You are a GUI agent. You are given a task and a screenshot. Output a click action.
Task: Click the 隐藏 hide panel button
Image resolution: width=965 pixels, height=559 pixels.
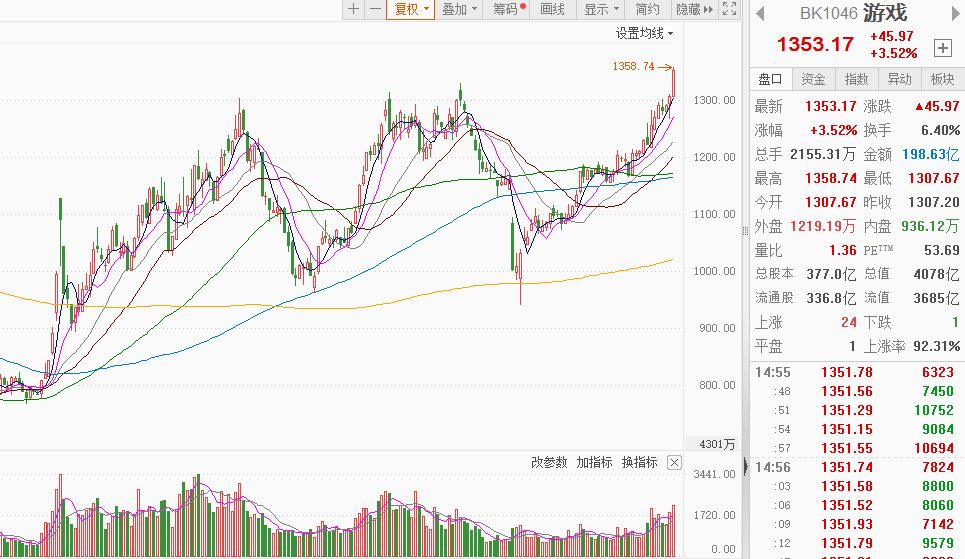point(694,9)
